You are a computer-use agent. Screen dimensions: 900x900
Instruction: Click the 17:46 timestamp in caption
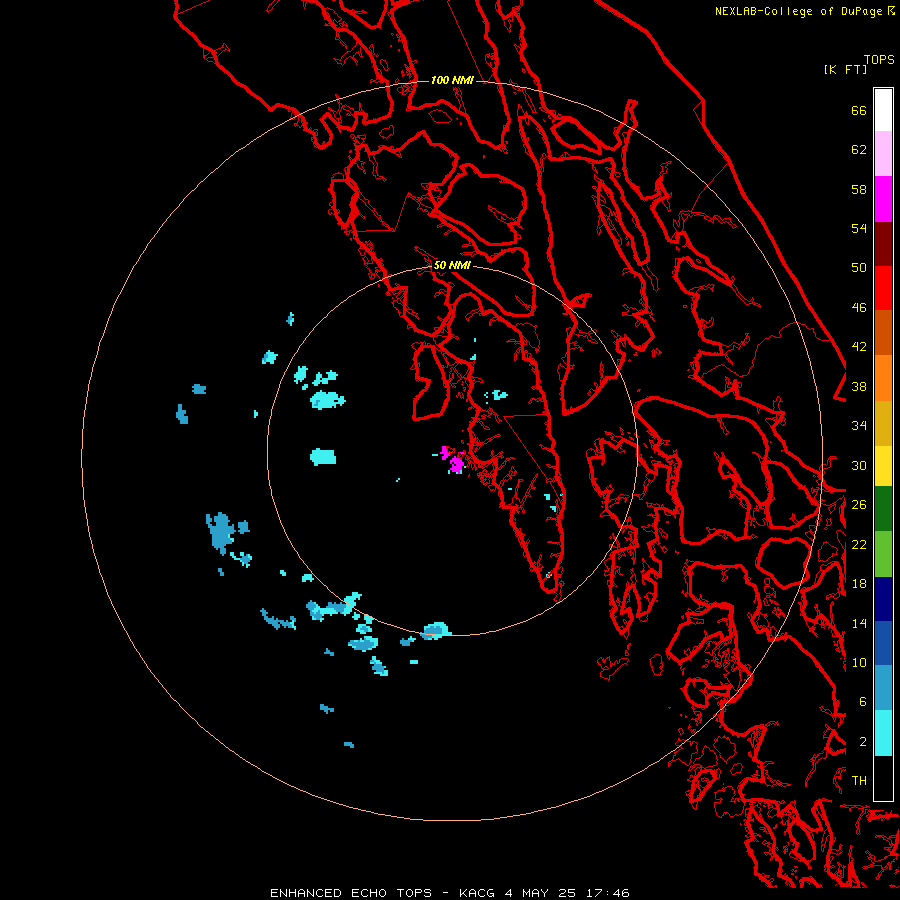608,893
